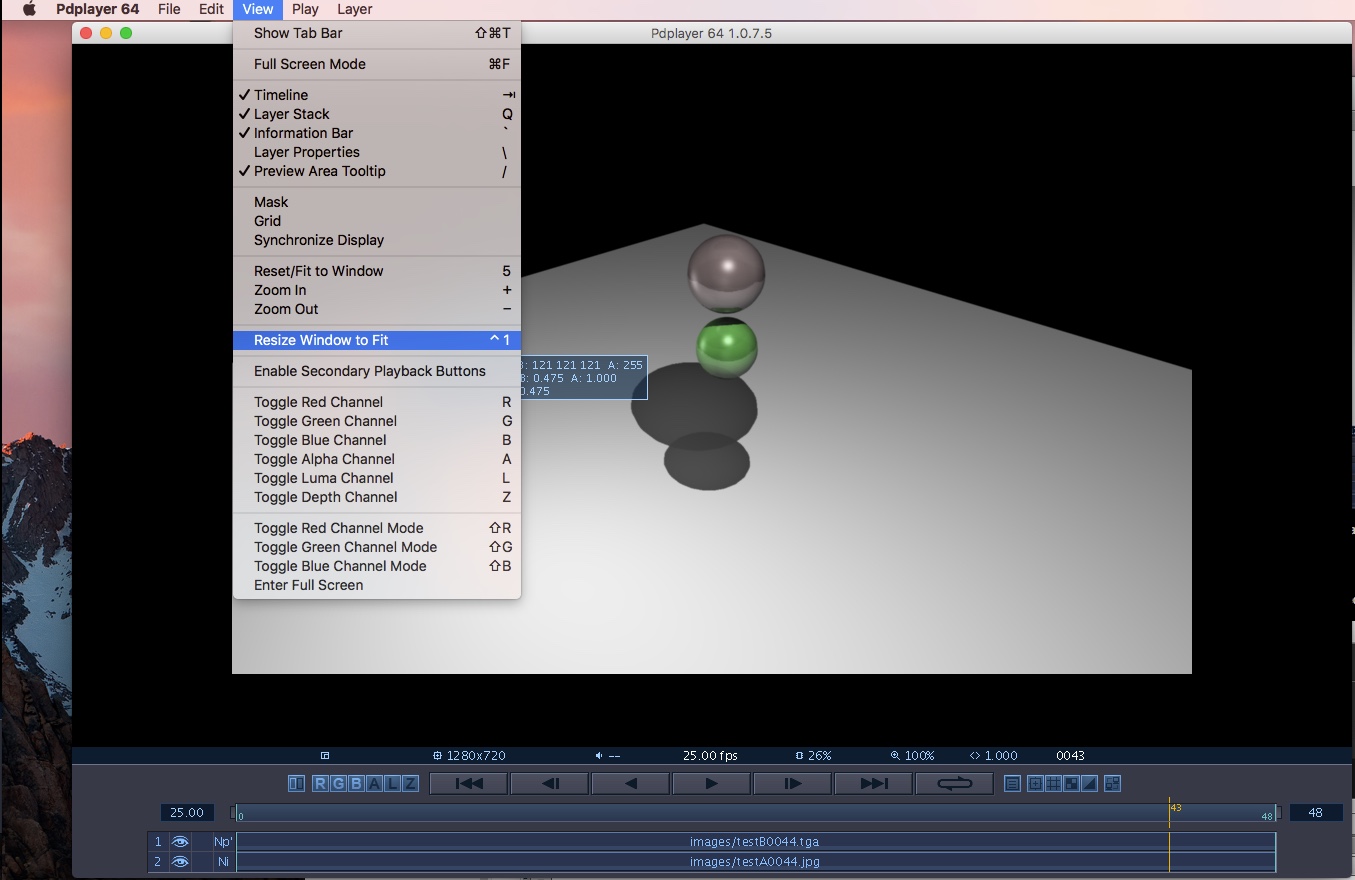Choose Toggle Red Channel menu item

377,402
